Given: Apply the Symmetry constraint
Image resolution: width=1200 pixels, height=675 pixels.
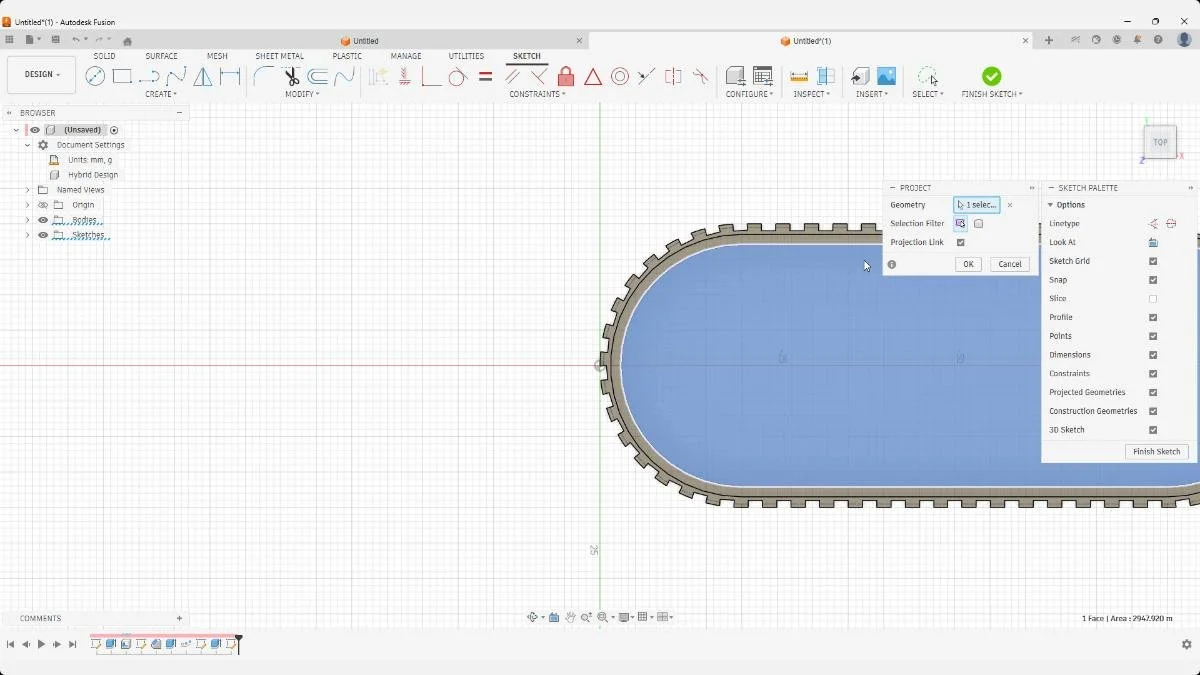Looking at the screenshot, I should click(x=674, y=76).
